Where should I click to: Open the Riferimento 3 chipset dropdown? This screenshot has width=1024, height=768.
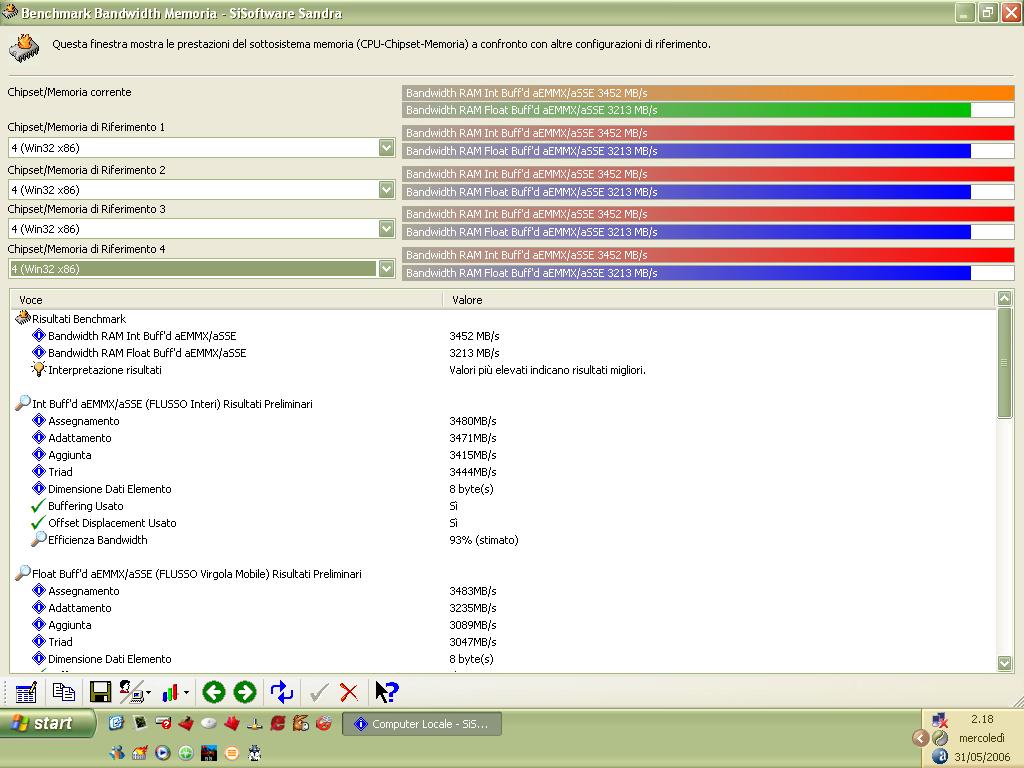click(x=387, y=229)
